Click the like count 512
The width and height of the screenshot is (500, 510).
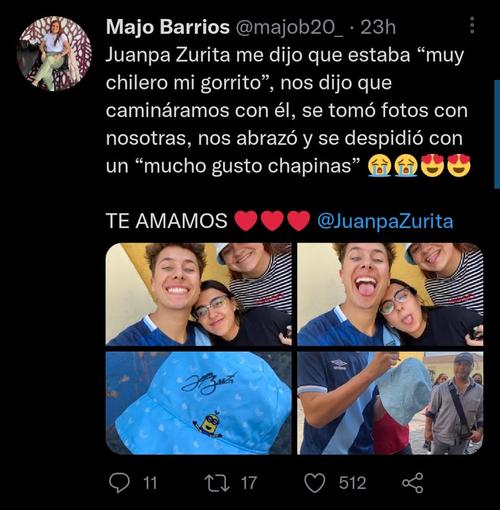coord(353,483)
